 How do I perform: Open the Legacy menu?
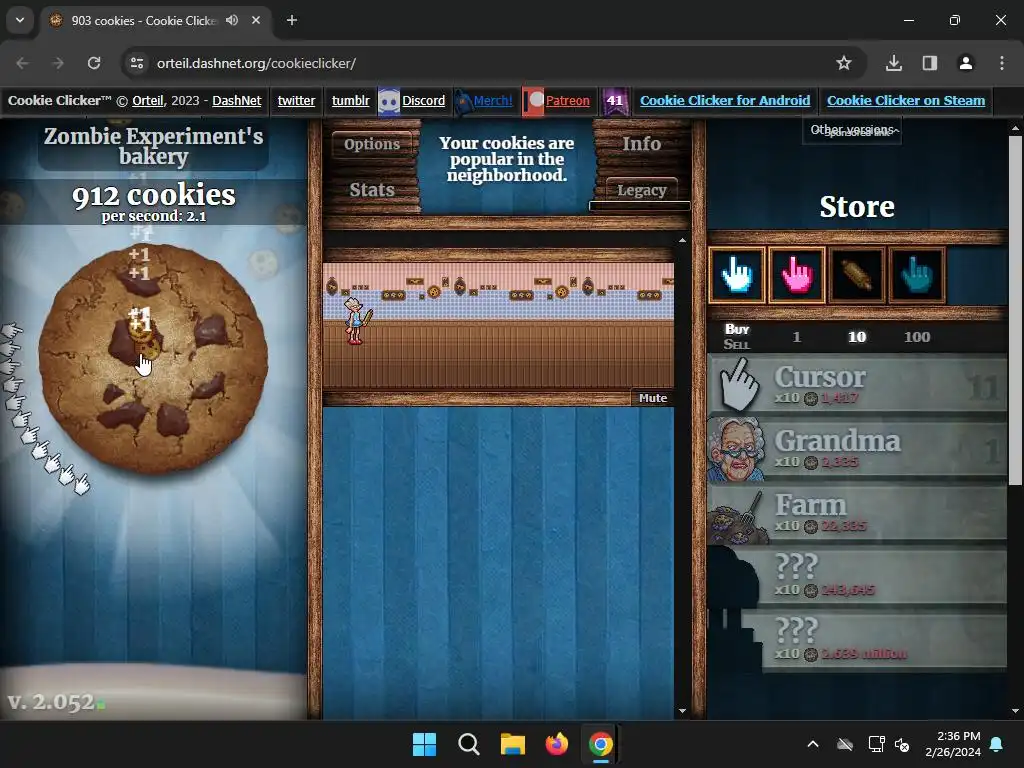point(641,190)
